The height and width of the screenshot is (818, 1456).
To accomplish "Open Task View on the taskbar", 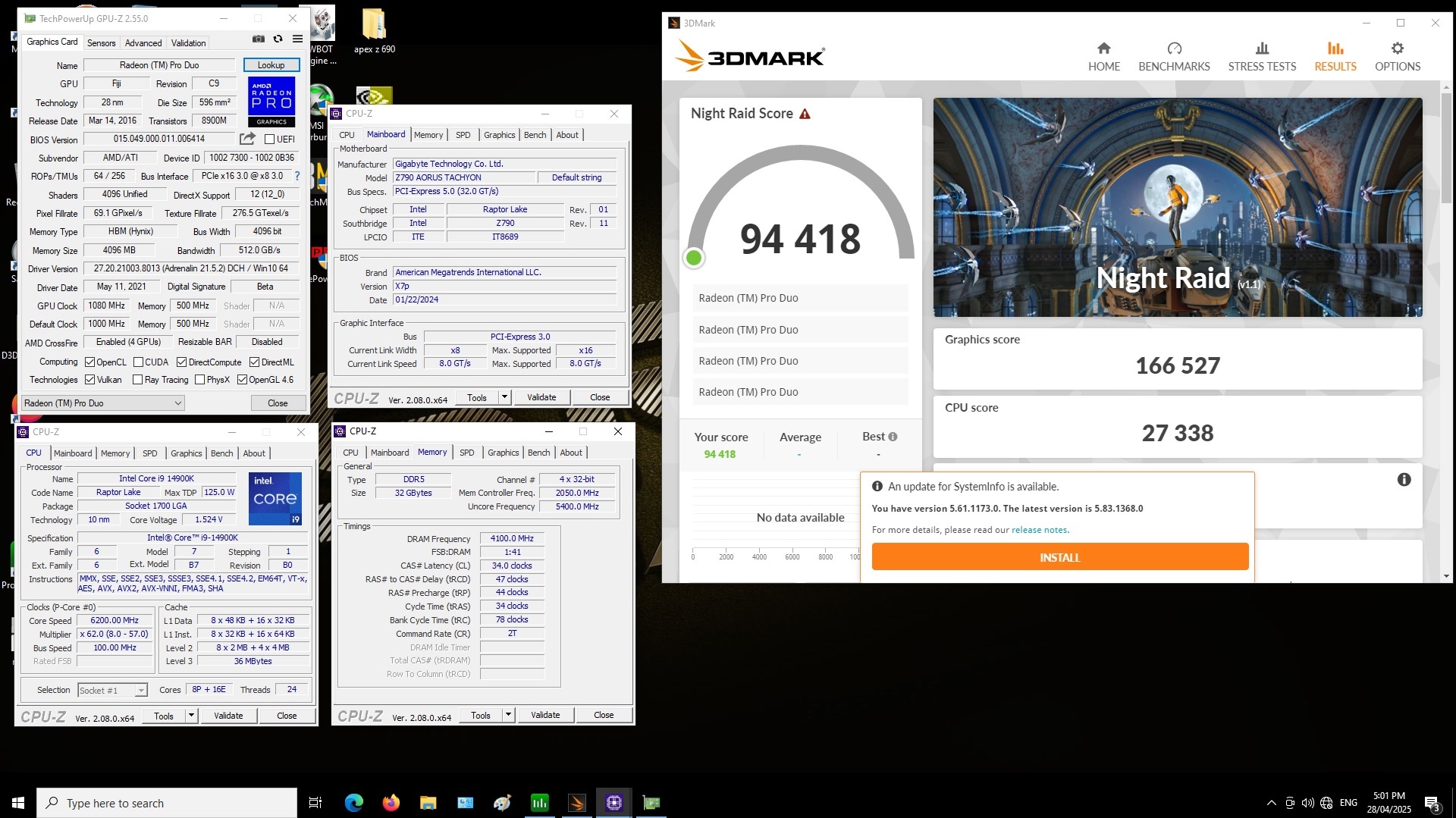I will [315, 803].
